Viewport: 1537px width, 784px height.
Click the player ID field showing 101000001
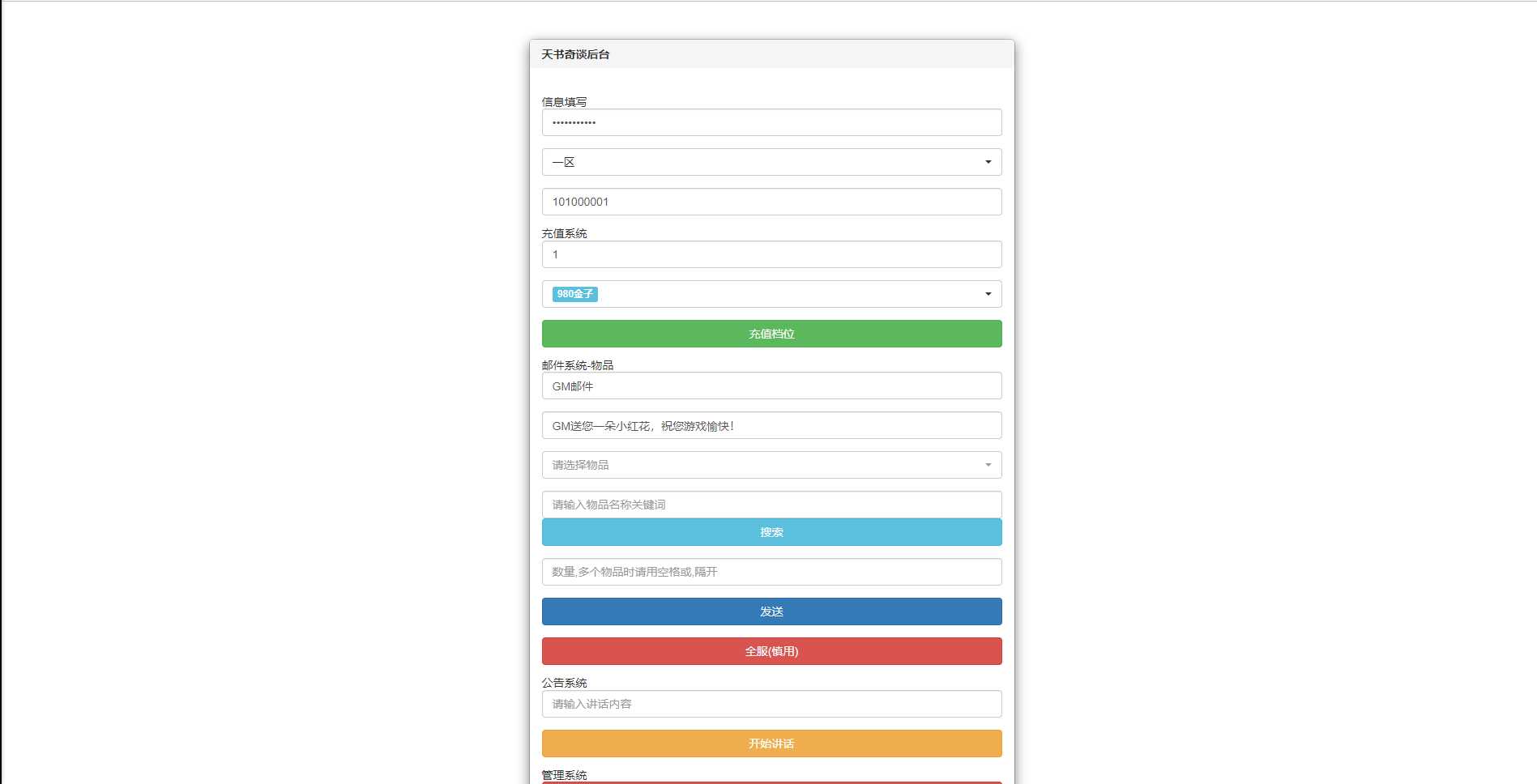tap(771, 202)
